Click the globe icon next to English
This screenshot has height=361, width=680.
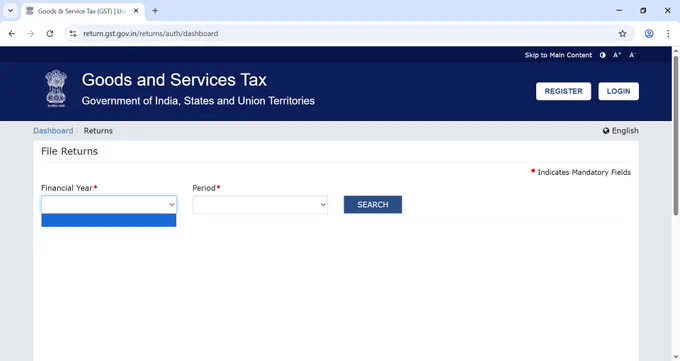(x=606, y=131)
